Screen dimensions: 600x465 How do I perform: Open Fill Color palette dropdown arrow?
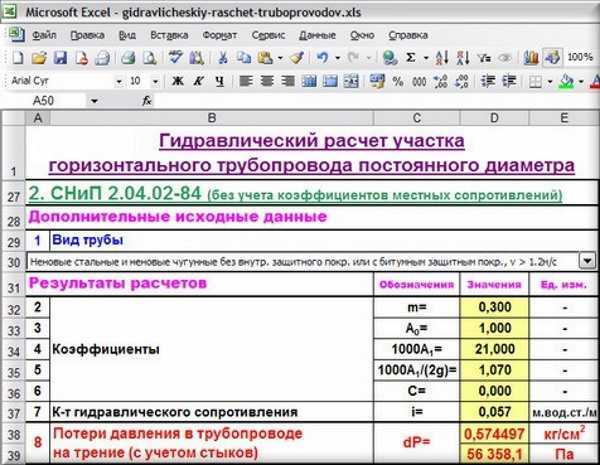581,82
